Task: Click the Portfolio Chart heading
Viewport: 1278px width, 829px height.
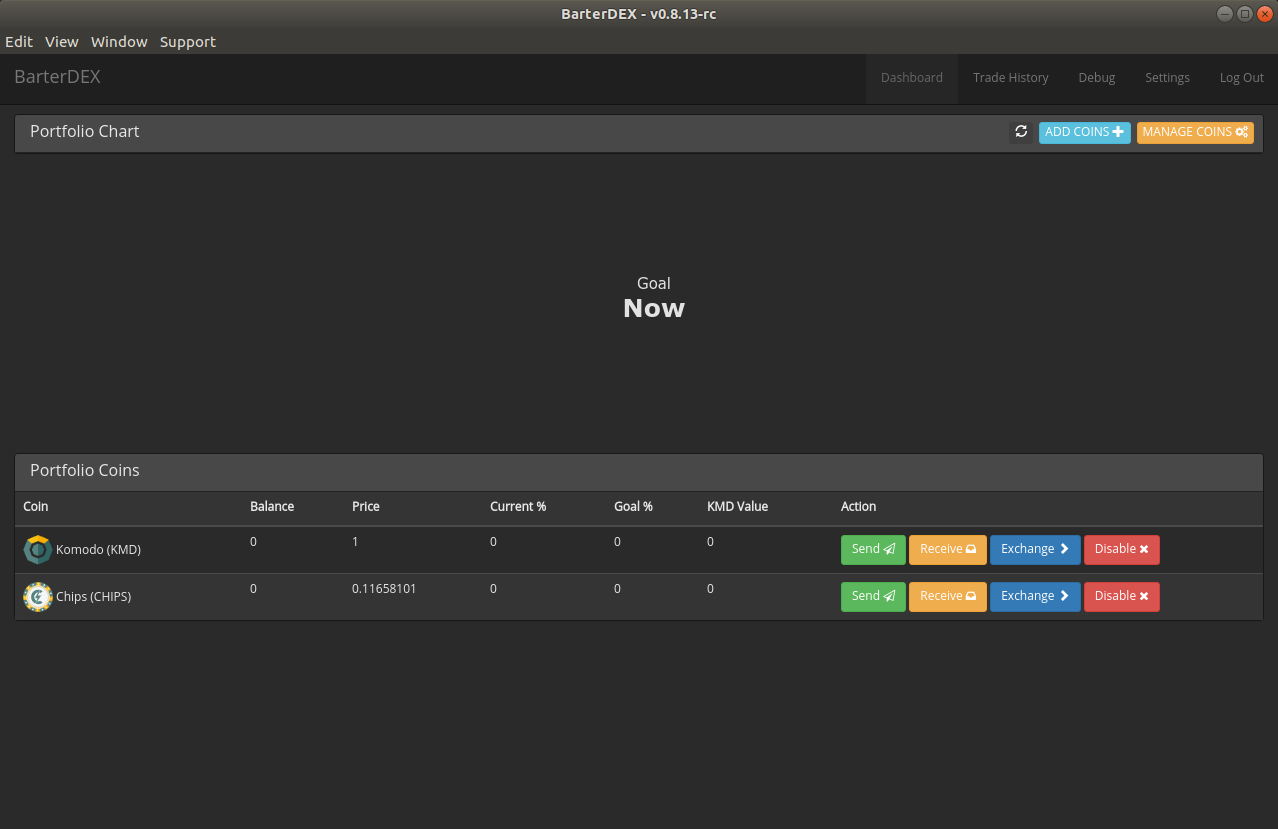Action: 85,132
